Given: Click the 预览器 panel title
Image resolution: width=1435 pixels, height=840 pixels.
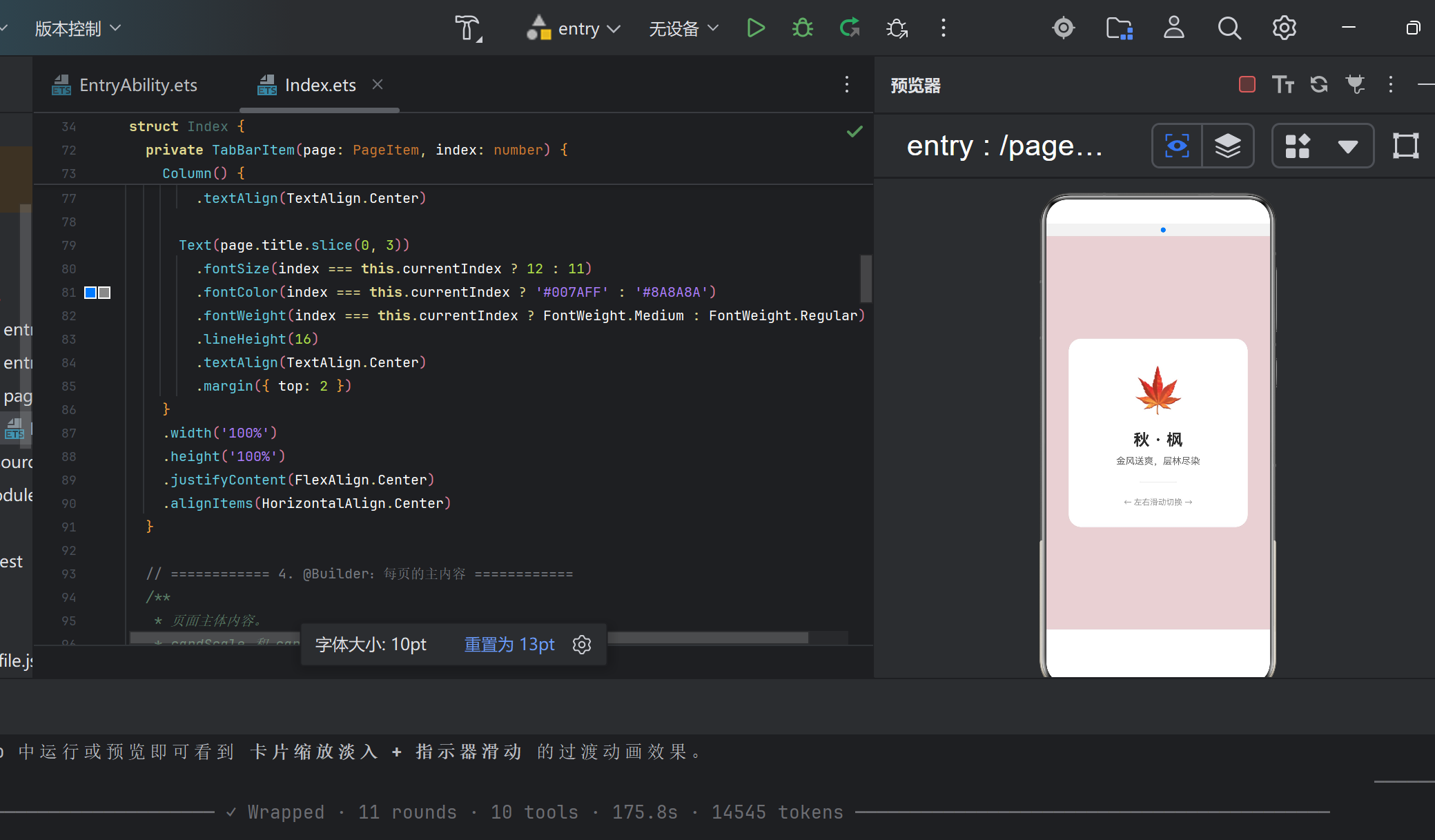Looking at the screenshot, I should [x=915, y=85].
